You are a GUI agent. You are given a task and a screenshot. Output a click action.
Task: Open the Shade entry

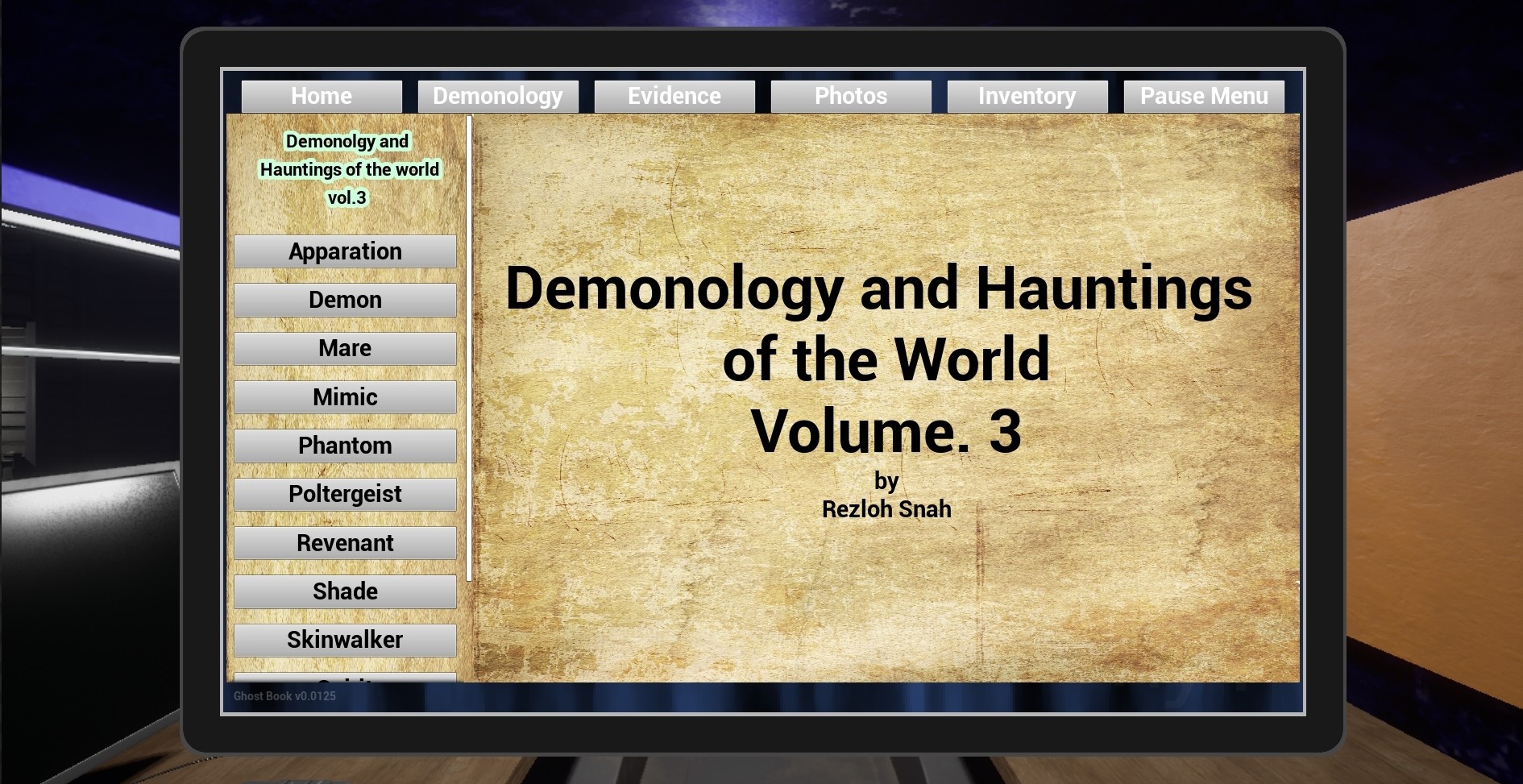[345, 591]
